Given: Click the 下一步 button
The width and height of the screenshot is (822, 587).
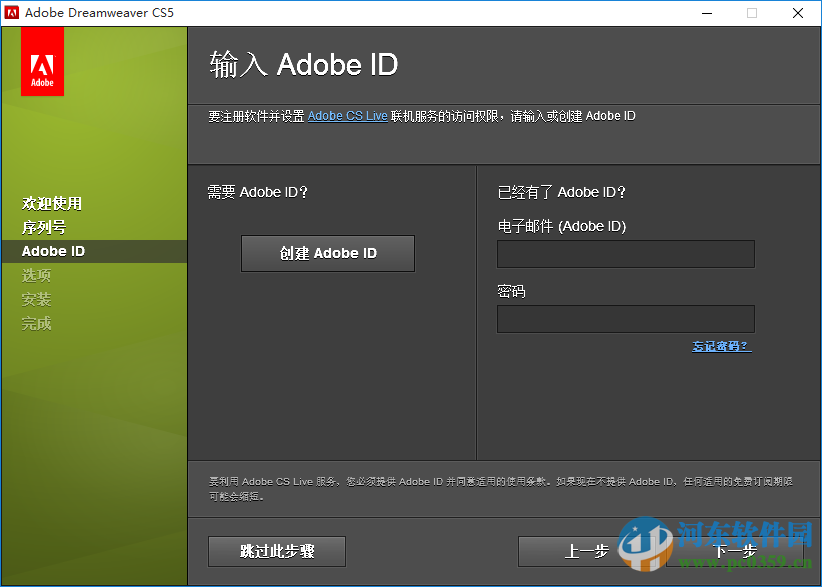Looking at the screenshot, I should [736, 551].
